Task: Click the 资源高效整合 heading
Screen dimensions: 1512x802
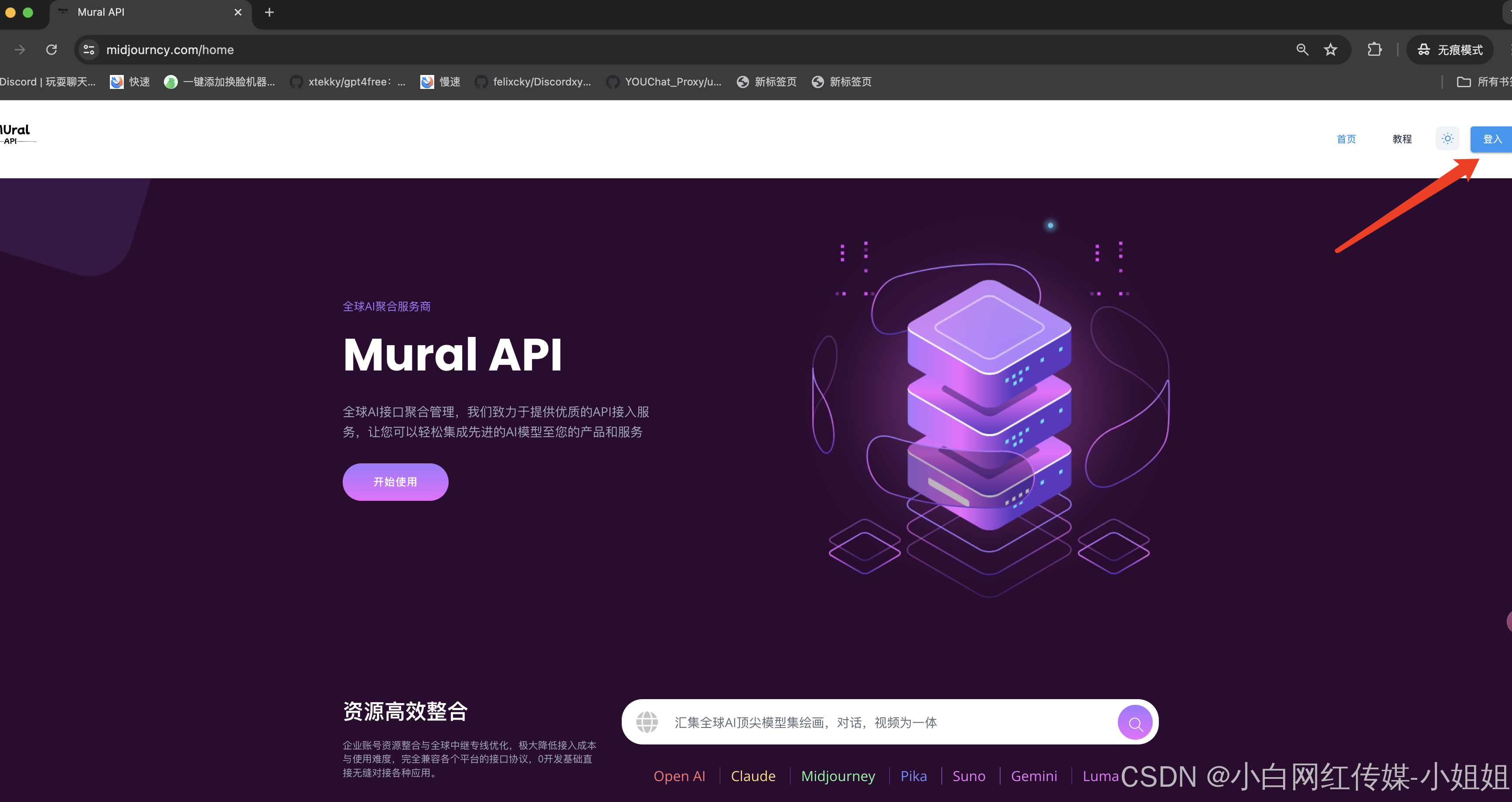Action: pyautogui.click(x=405, y=711)
